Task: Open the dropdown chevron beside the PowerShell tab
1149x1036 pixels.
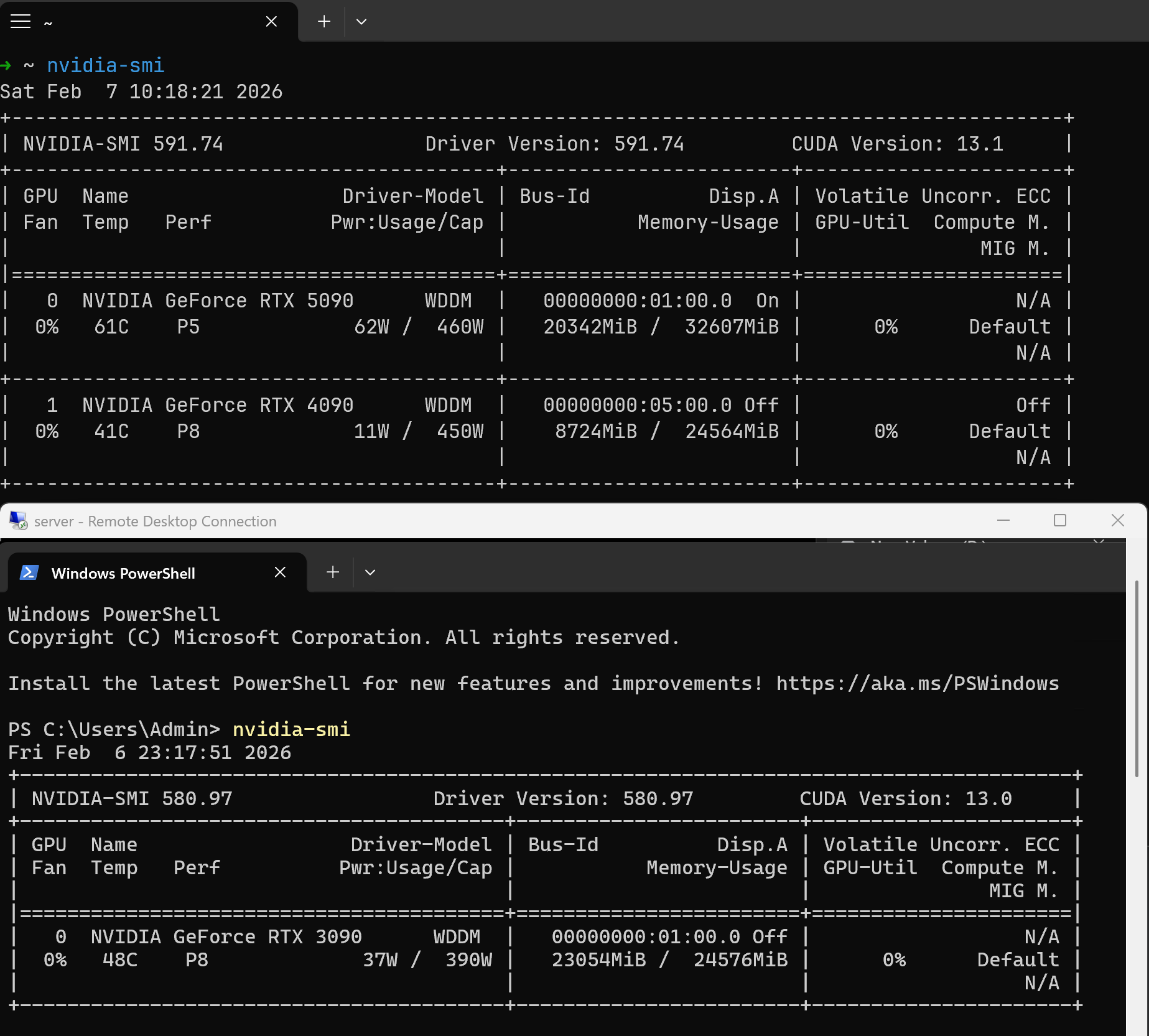Action: (x=370, y=572)
